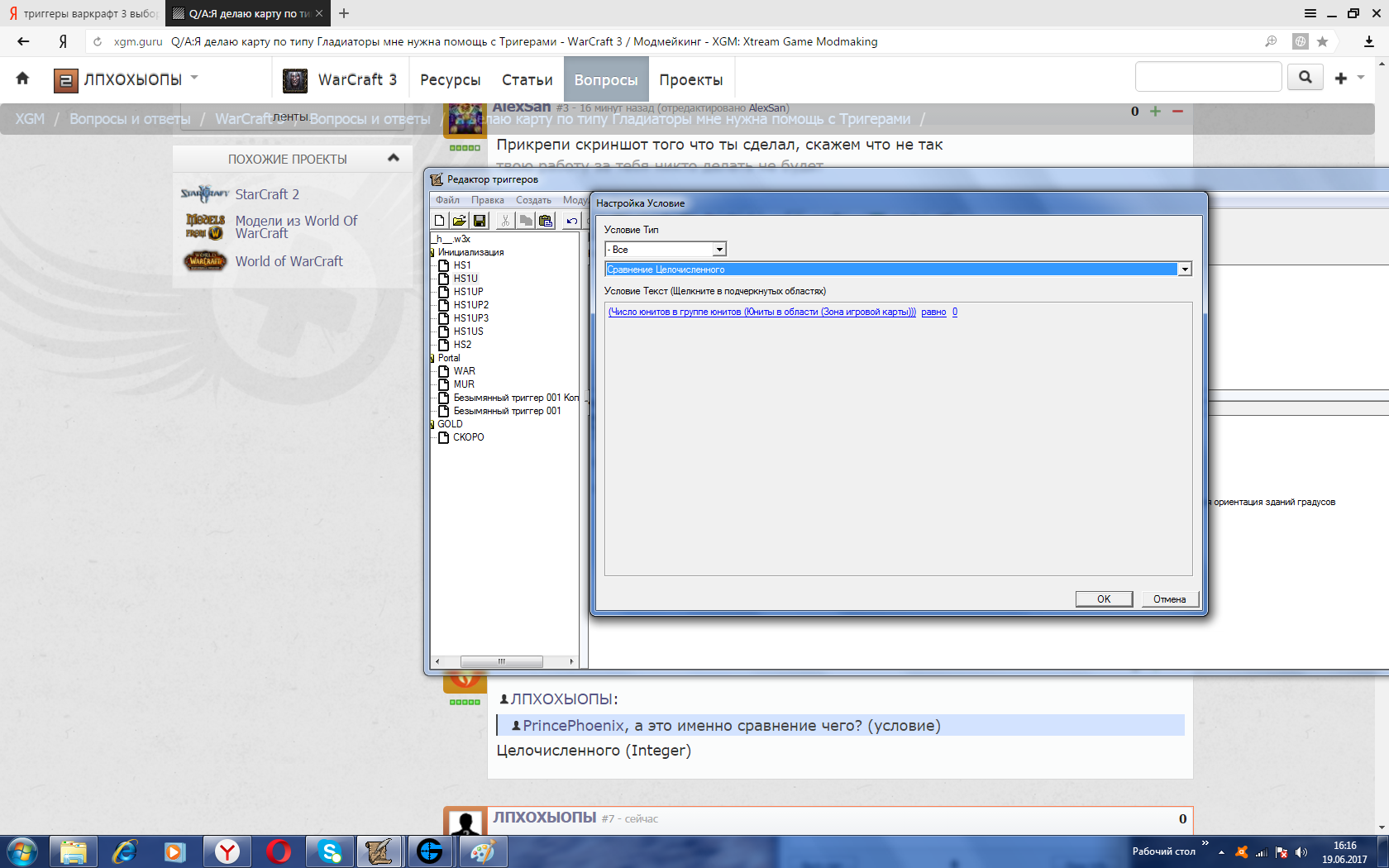The image size is (1389, 868).
Task: Open the World of WarCraft project link
Action: (x=289, y=261)
